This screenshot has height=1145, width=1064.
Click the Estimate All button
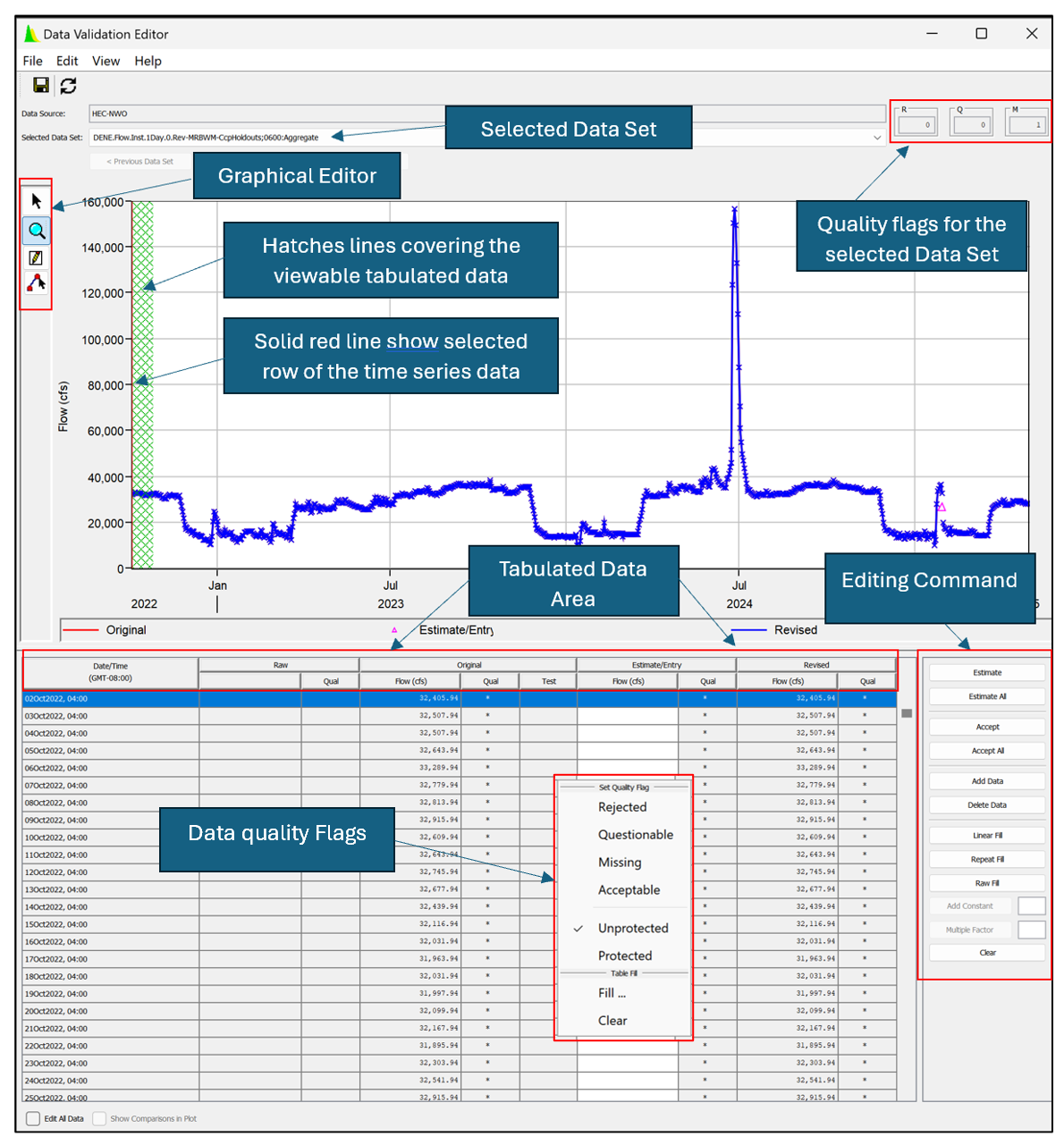(x=986, y=696)
